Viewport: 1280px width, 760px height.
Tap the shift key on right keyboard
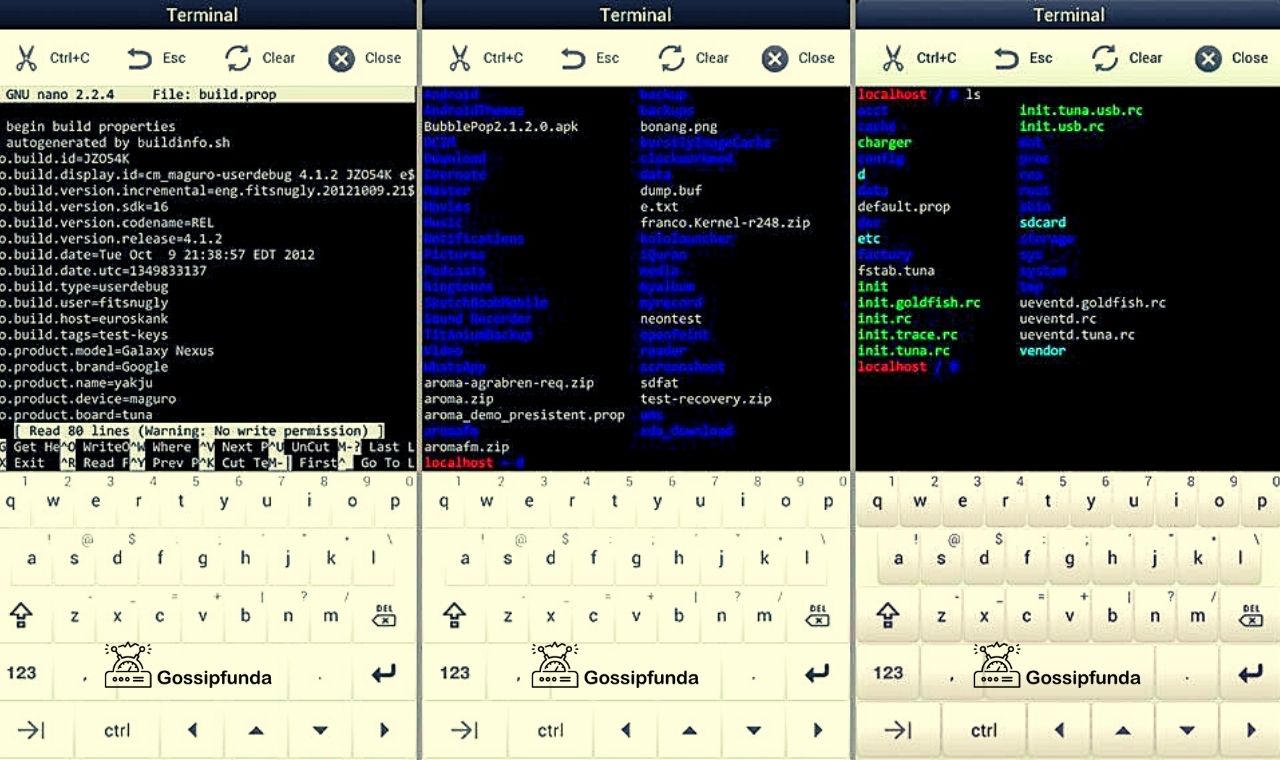coord(888,615)
